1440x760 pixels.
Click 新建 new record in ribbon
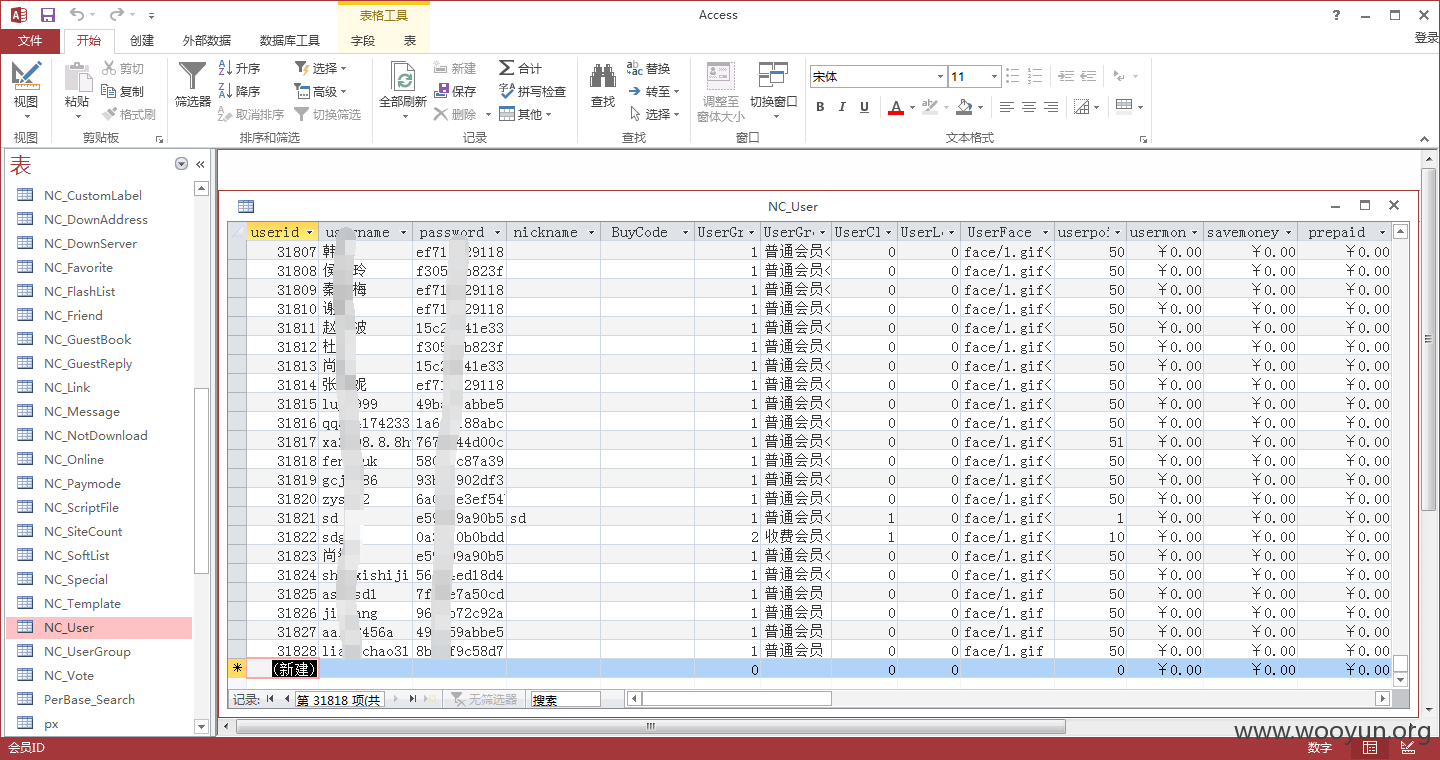[x=455, y=68]
